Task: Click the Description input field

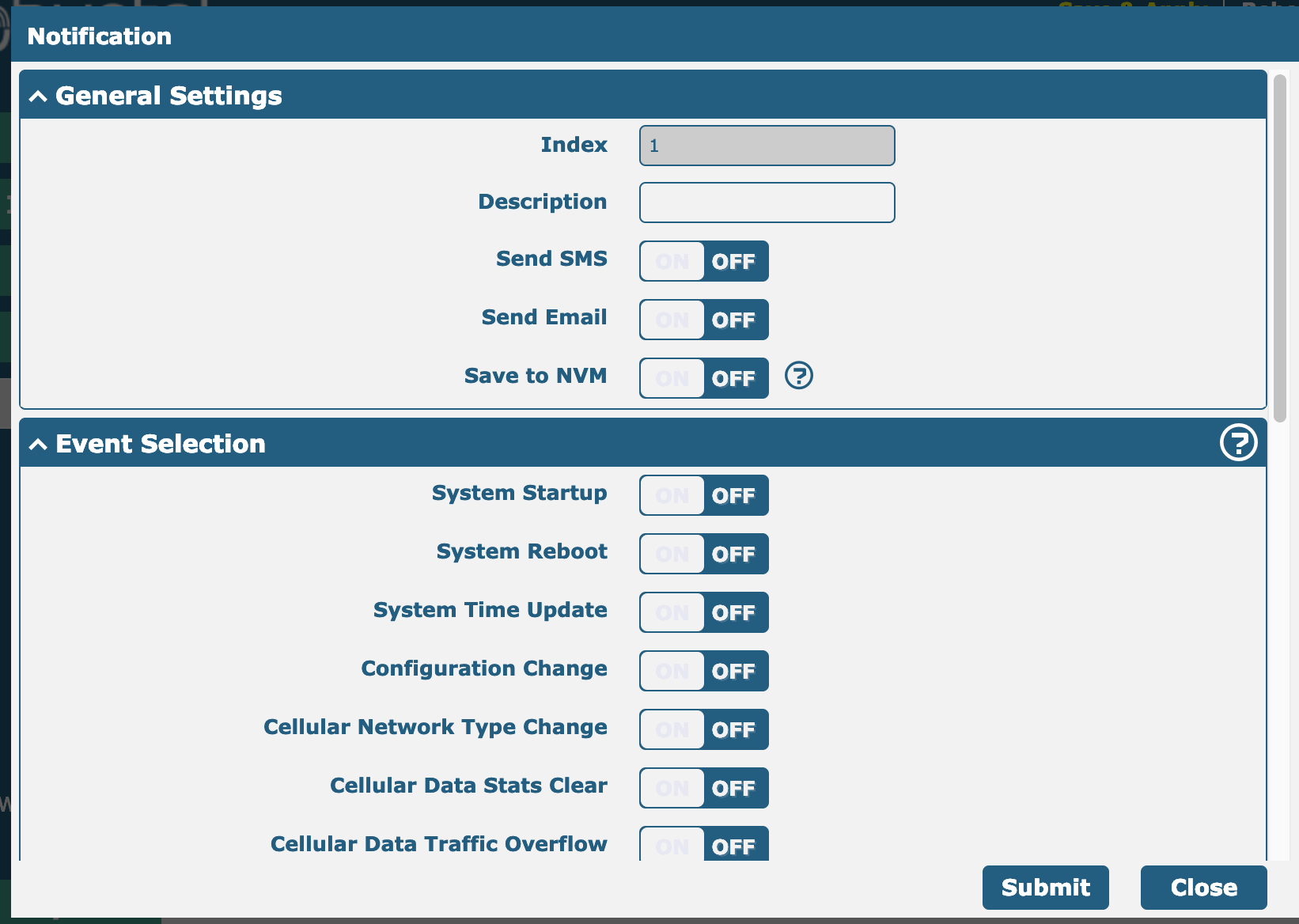Action: tap(767, 203)
